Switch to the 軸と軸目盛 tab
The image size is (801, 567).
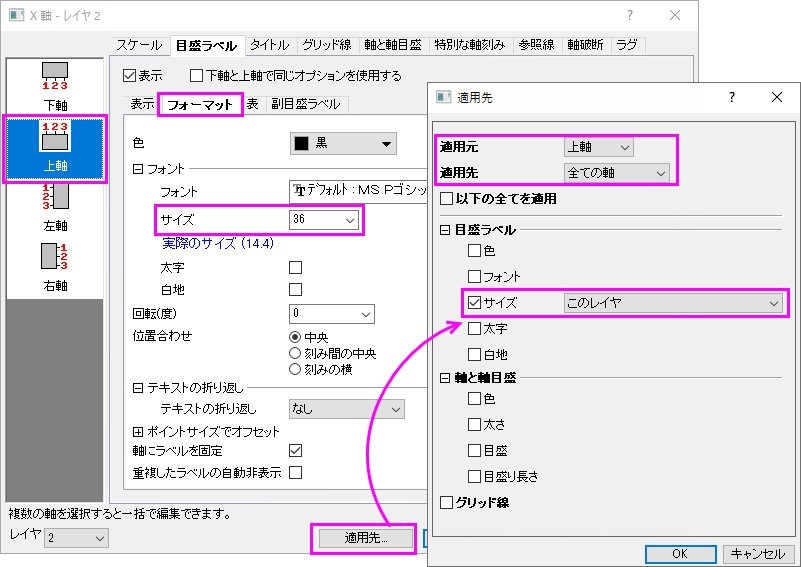tap(393, 45)
